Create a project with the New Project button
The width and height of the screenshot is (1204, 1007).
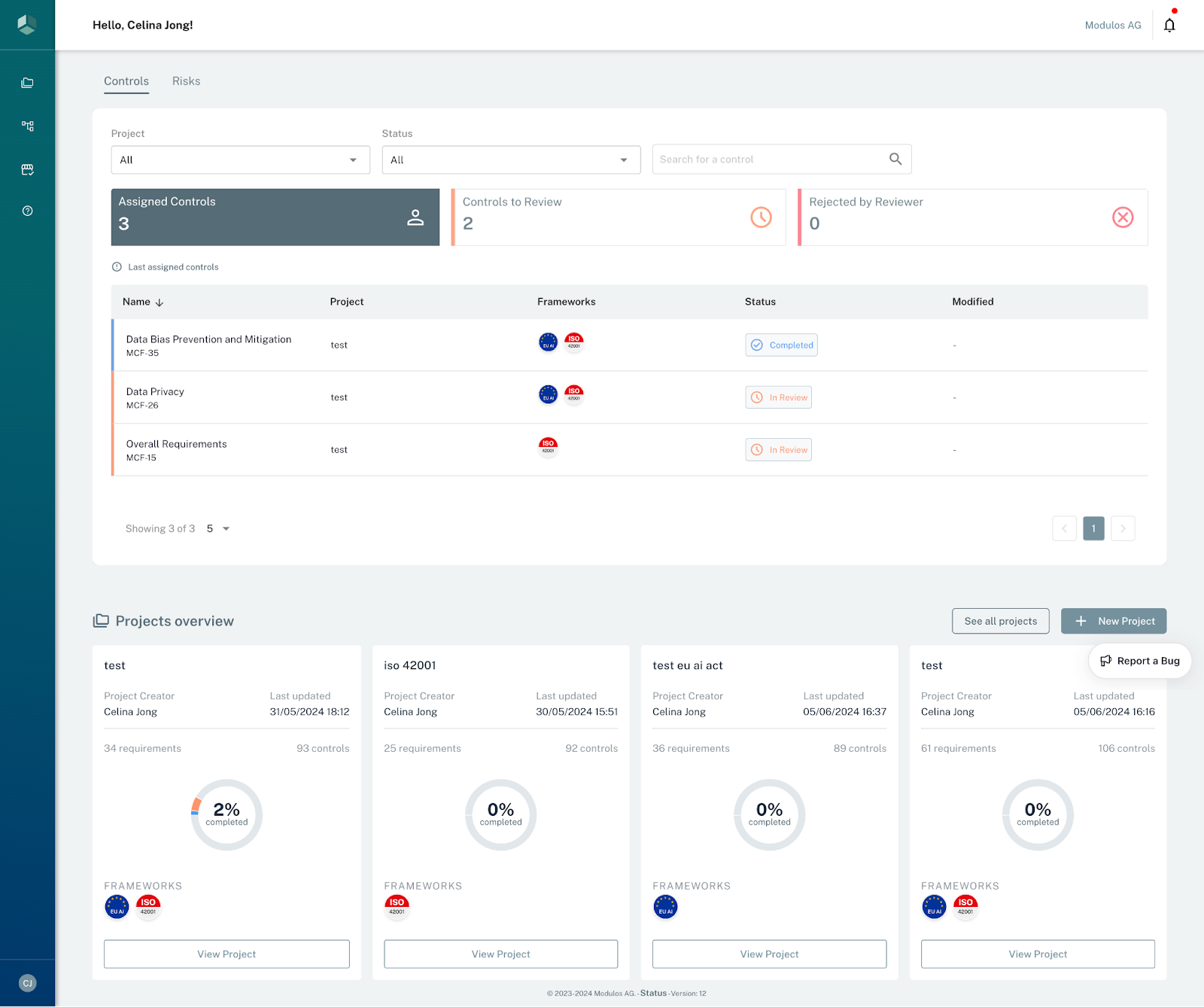coord(1114,621)
